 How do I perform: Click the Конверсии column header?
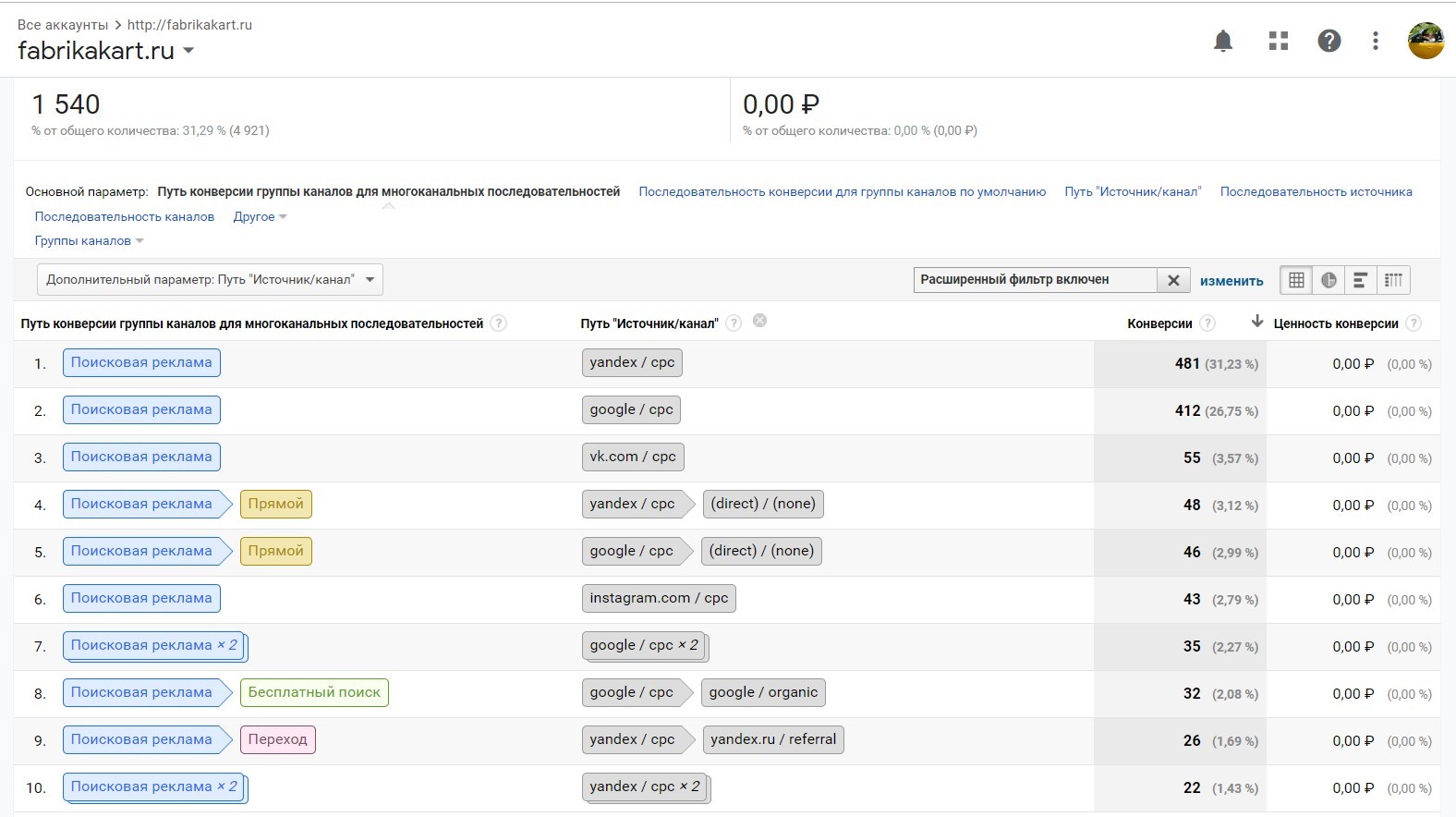point(1159,323)
